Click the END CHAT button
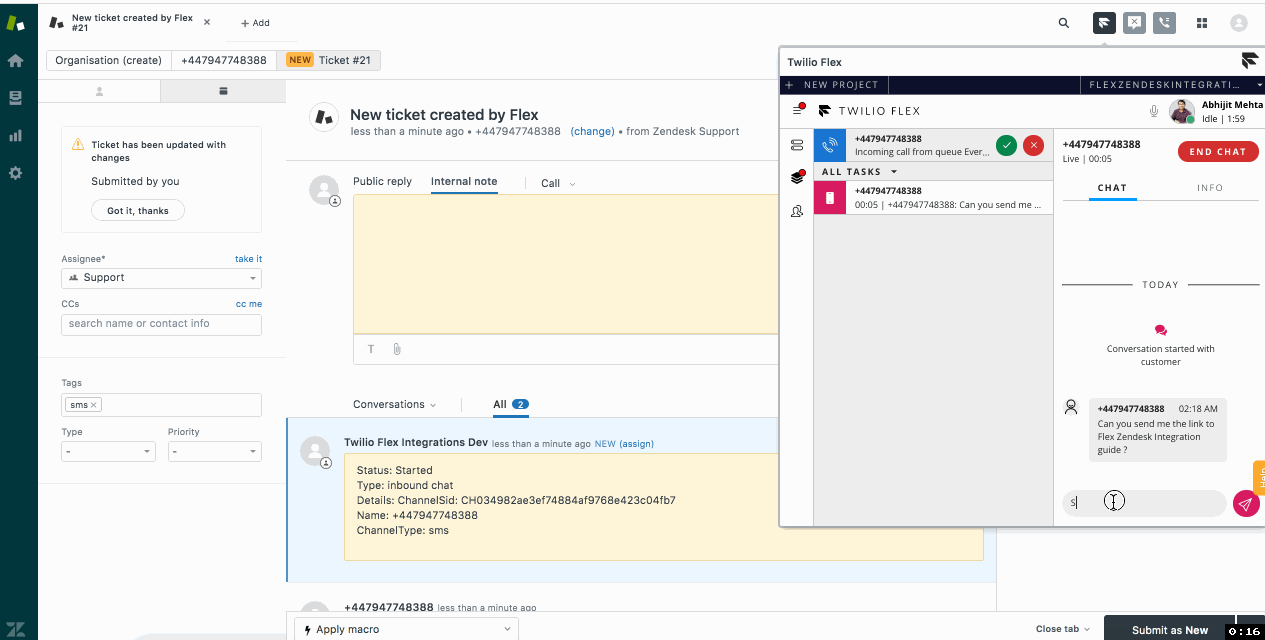Screen dimensions: 1265x640 point(1217,152)
